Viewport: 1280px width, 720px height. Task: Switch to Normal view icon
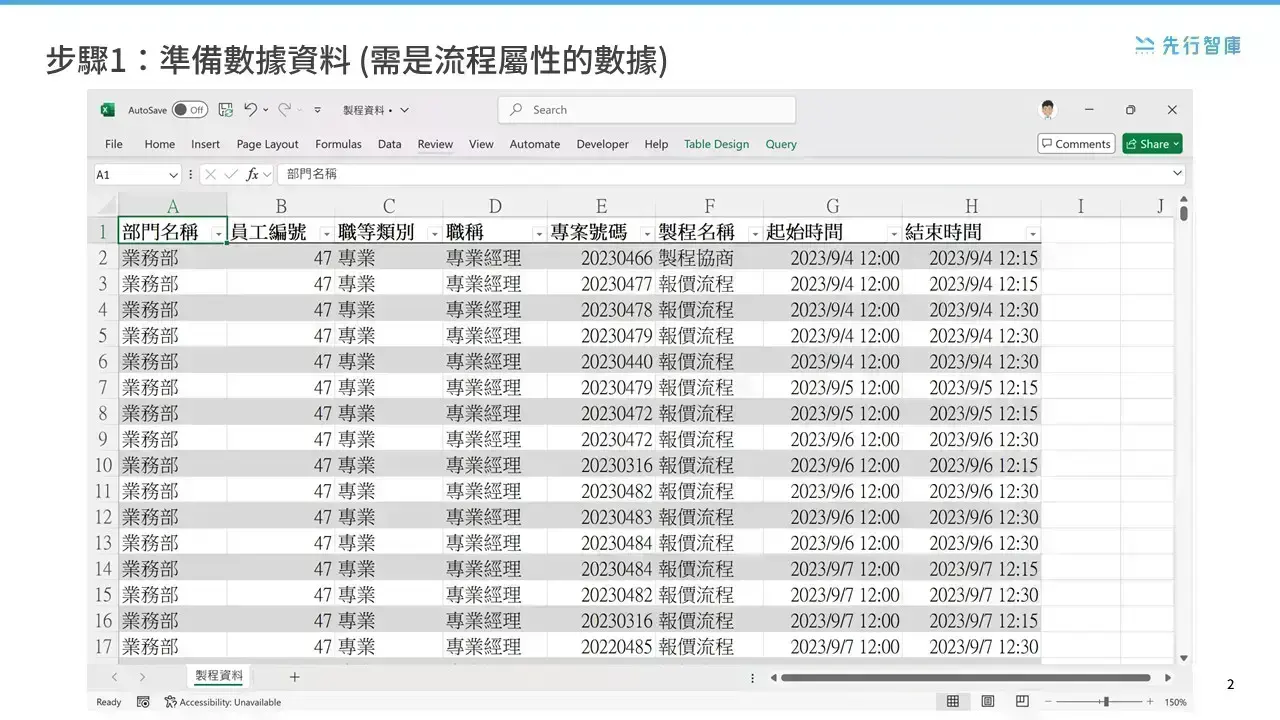tap(953, 702)
